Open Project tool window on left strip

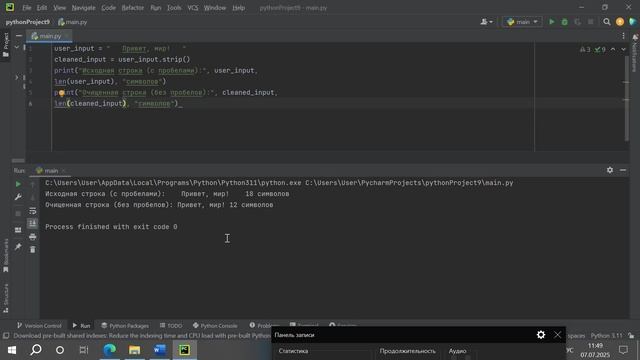[6, 45]
